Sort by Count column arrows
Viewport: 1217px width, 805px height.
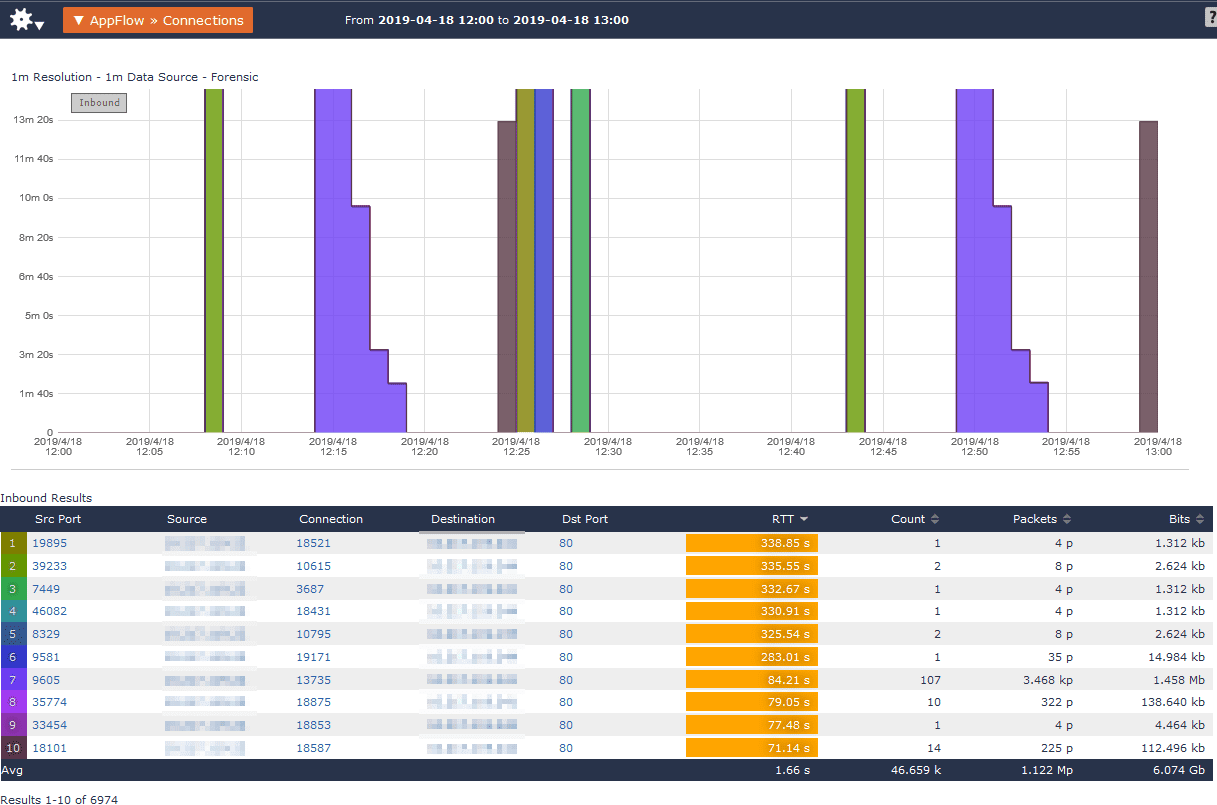tap(935, 519)
